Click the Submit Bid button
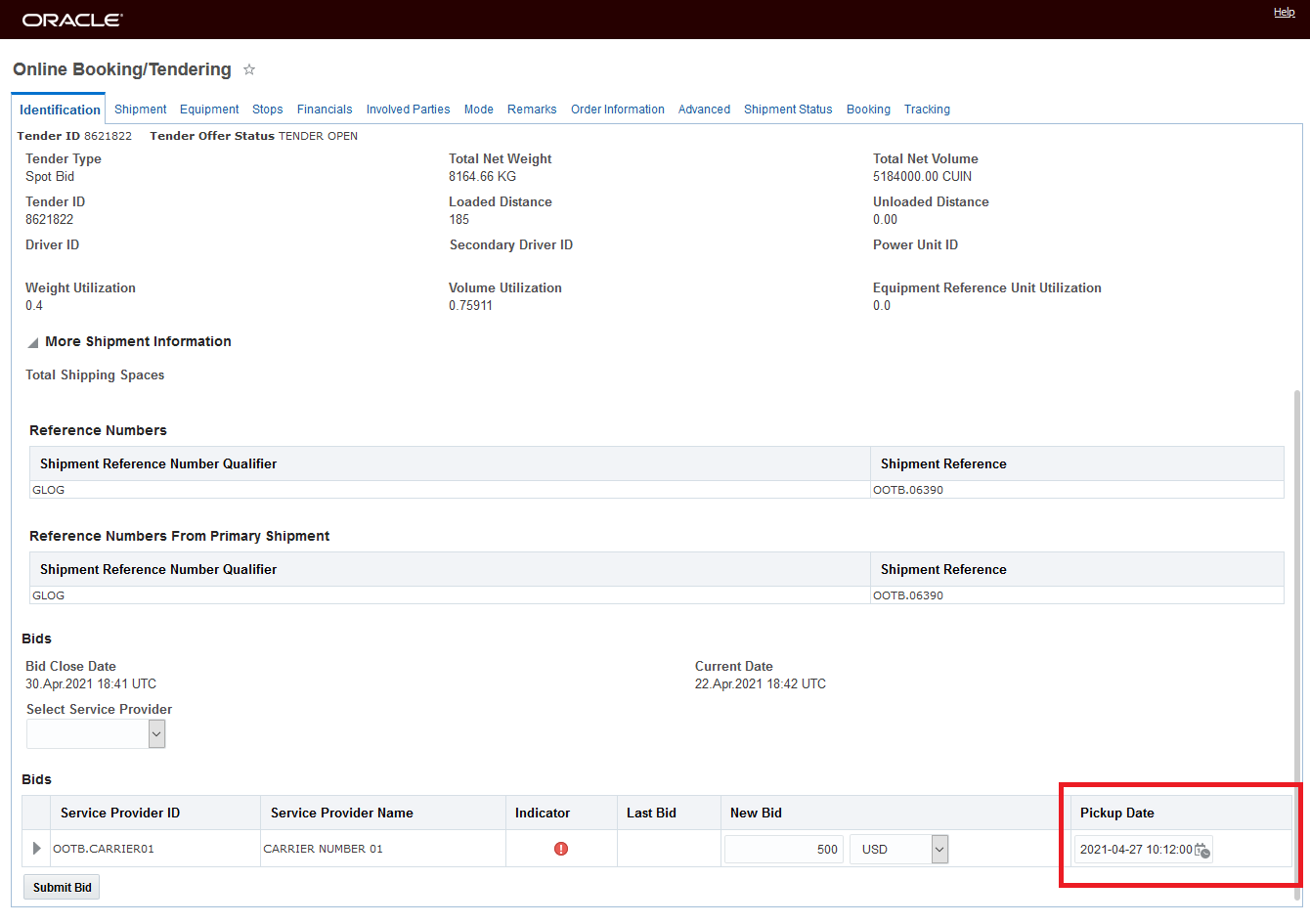 [x=63, y=887]
